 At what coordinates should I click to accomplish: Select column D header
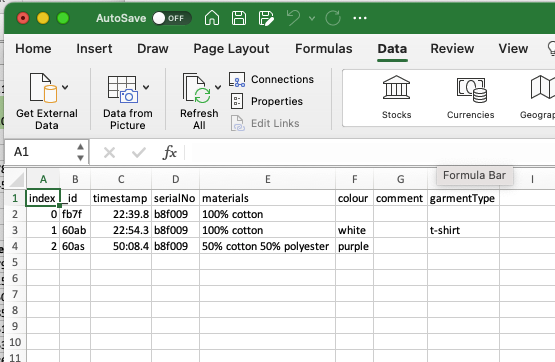(x=176, y=179)
